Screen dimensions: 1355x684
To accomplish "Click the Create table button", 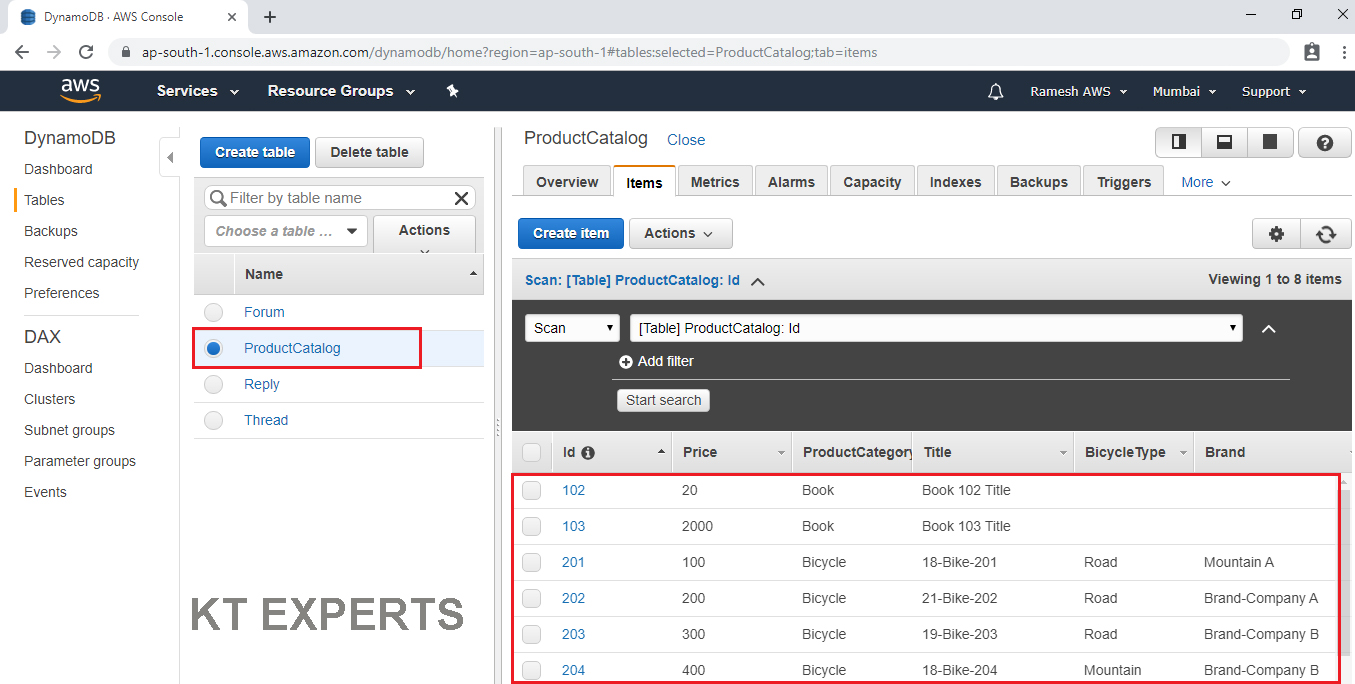I will click(x=255, y=153).
